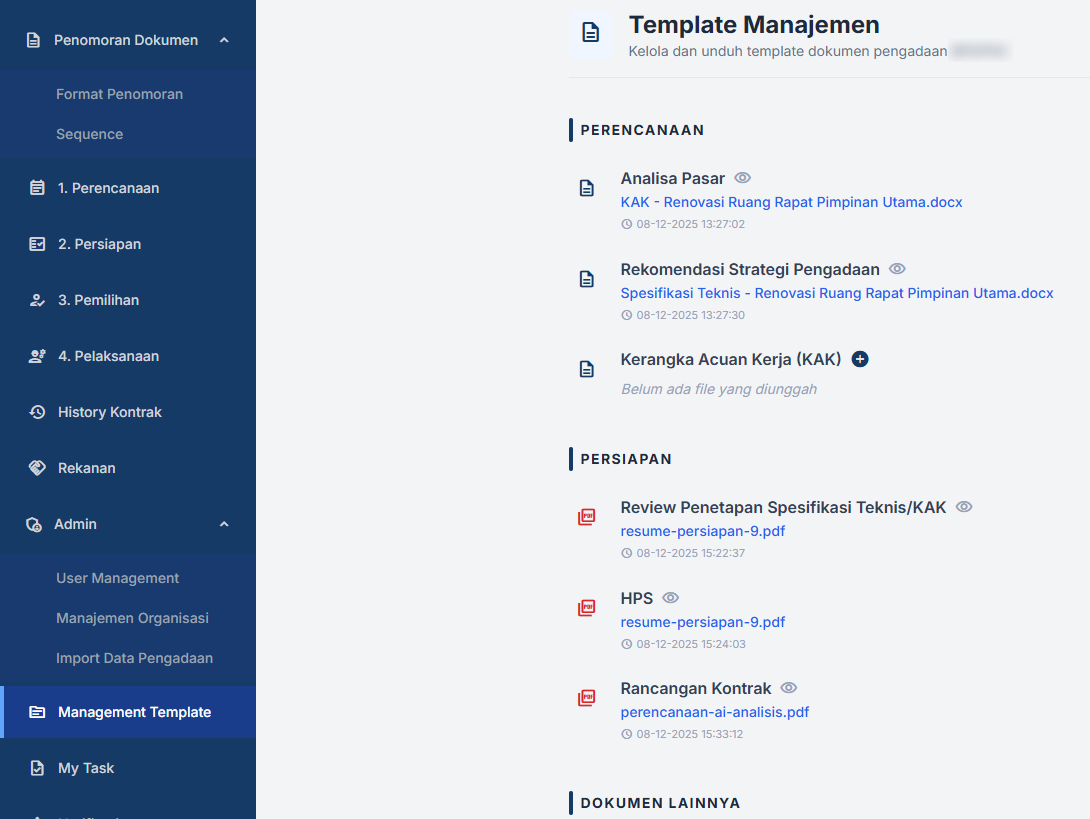Click the 2. Persiapan checklist icon
Image resolution: width=1090 pixels, height=819 pixels.
coord(37,244)
